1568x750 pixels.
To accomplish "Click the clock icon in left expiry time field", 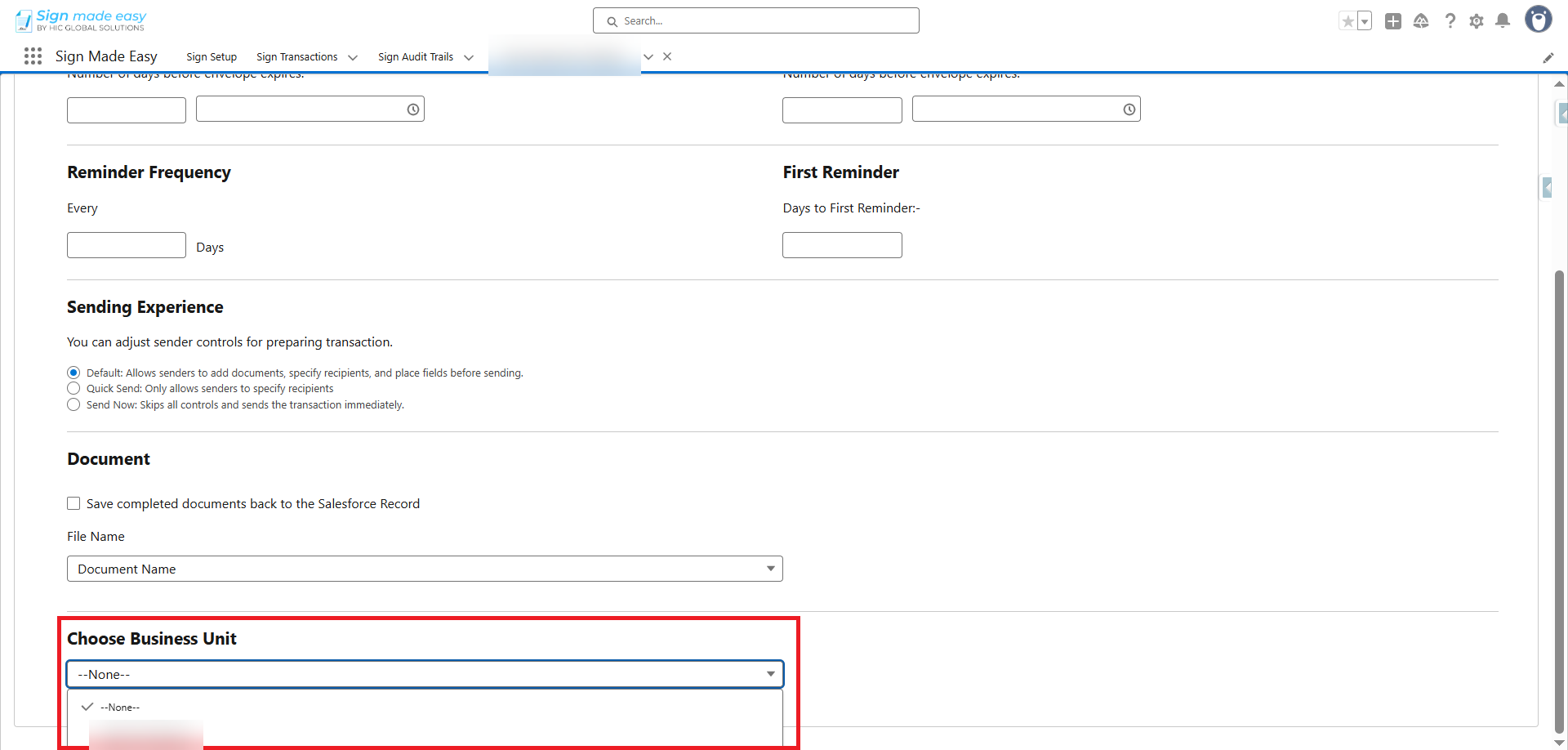I will click(x=413, y=109).
